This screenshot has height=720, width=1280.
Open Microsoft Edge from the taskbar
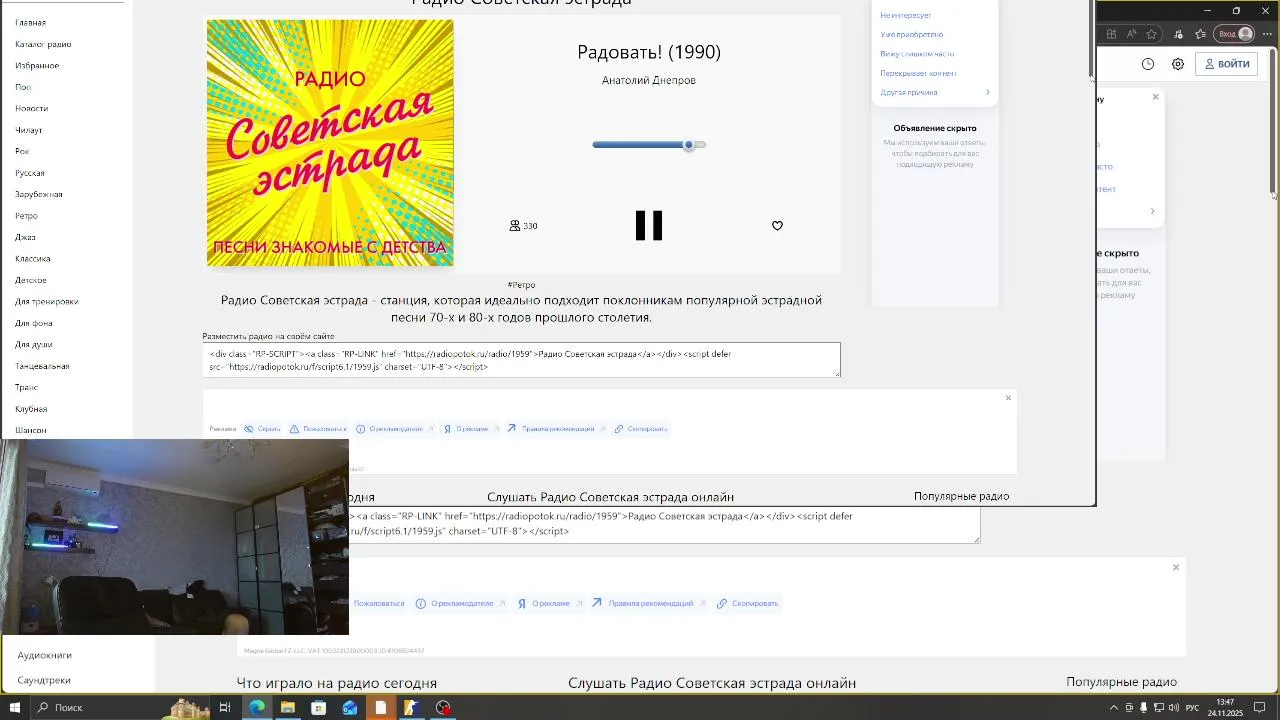257,708
